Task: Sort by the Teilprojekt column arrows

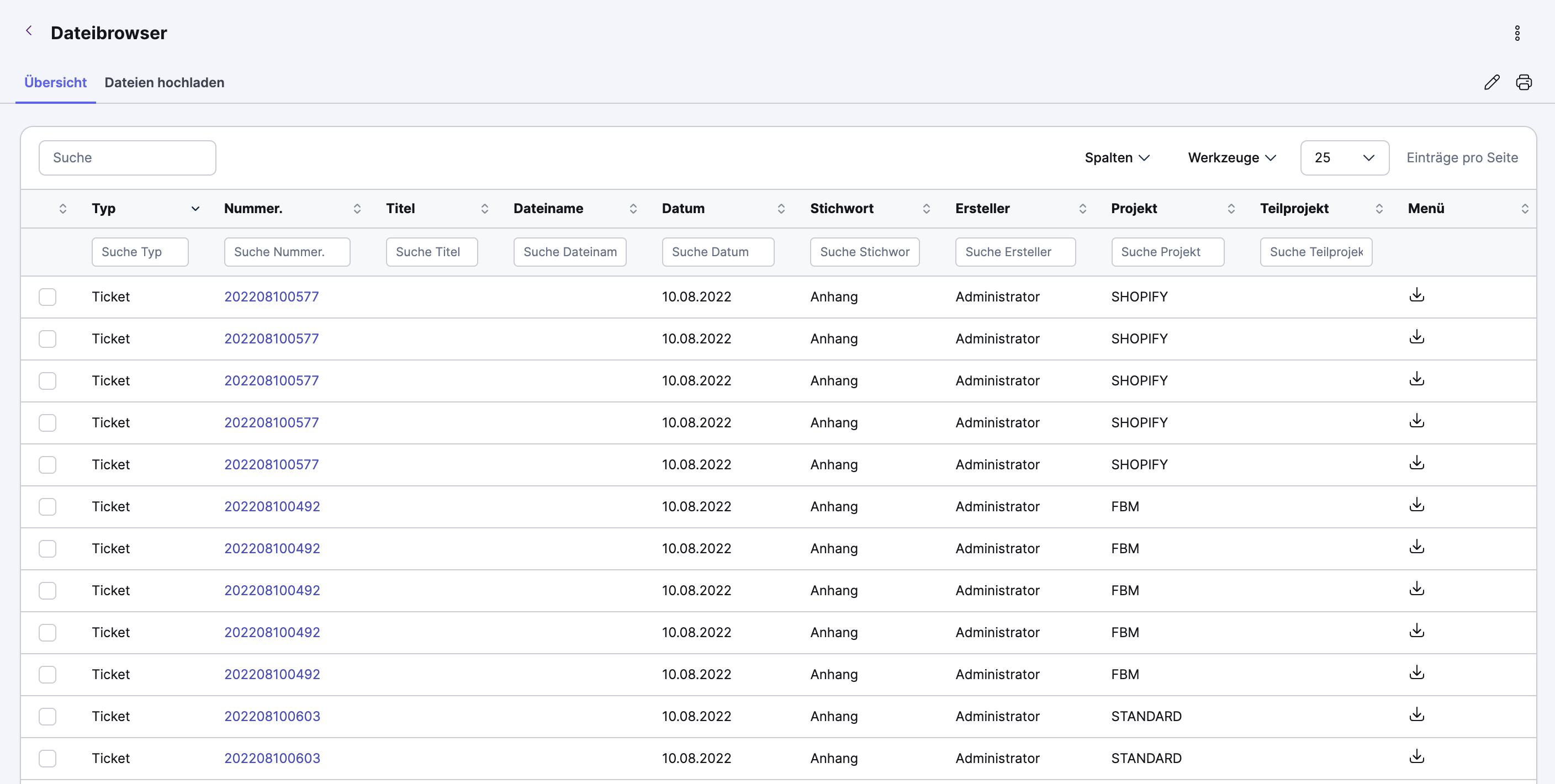Action: [1379, 209]
